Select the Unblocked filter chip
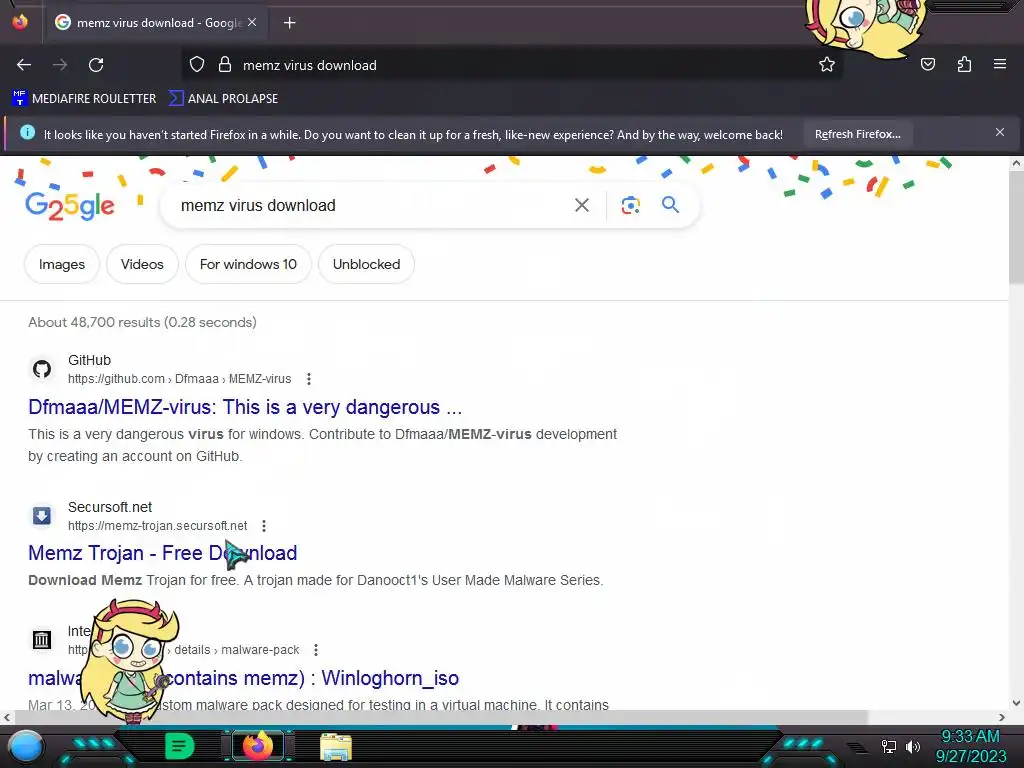Screen dimensions: 1024x768 366,264
